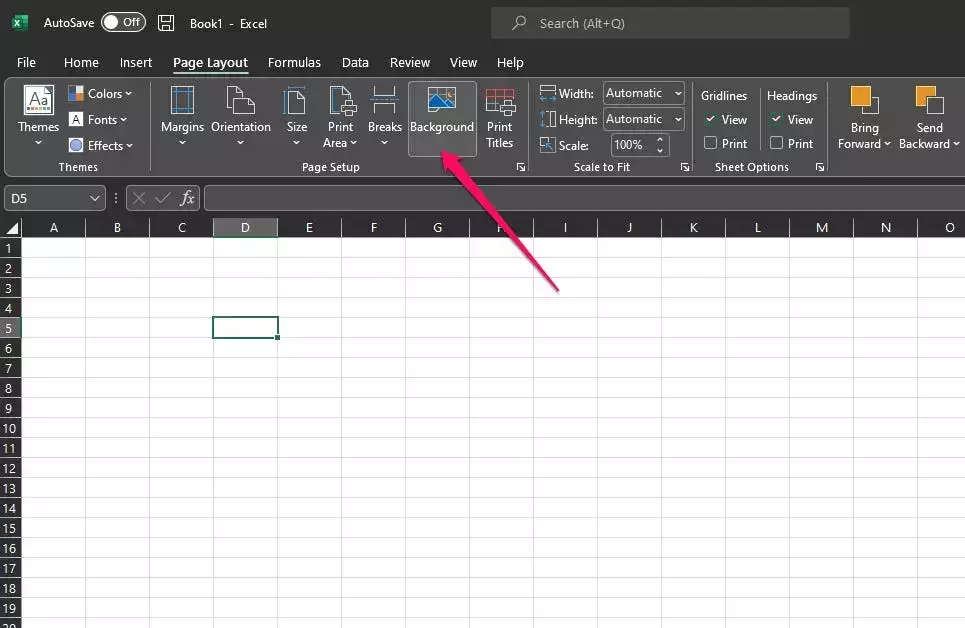The image size is (965, 628).
Task: Click the Scale 100% input field
Action: pyautogui.click(x=631, y=145)
